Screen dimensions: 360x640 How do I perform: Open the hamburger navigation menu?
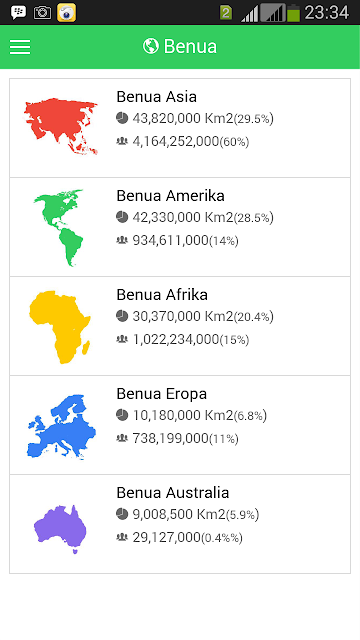pyautogui.click(x=20, y=47)
